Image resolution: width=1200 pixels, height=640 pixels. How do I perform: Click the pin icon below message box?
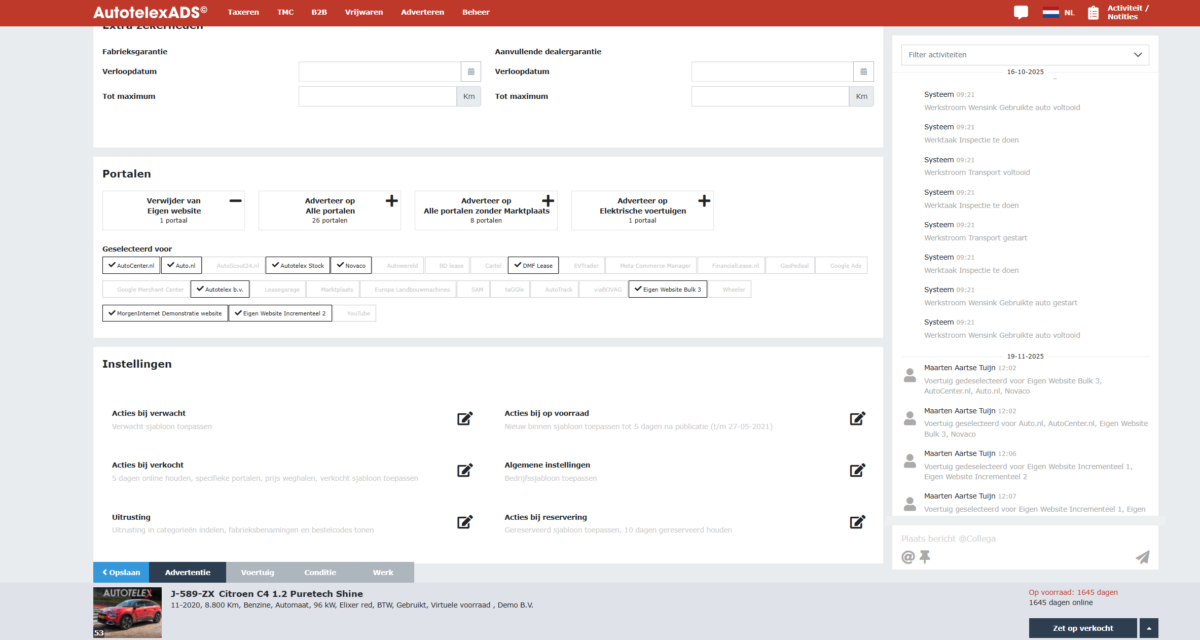tap(925, 557)
